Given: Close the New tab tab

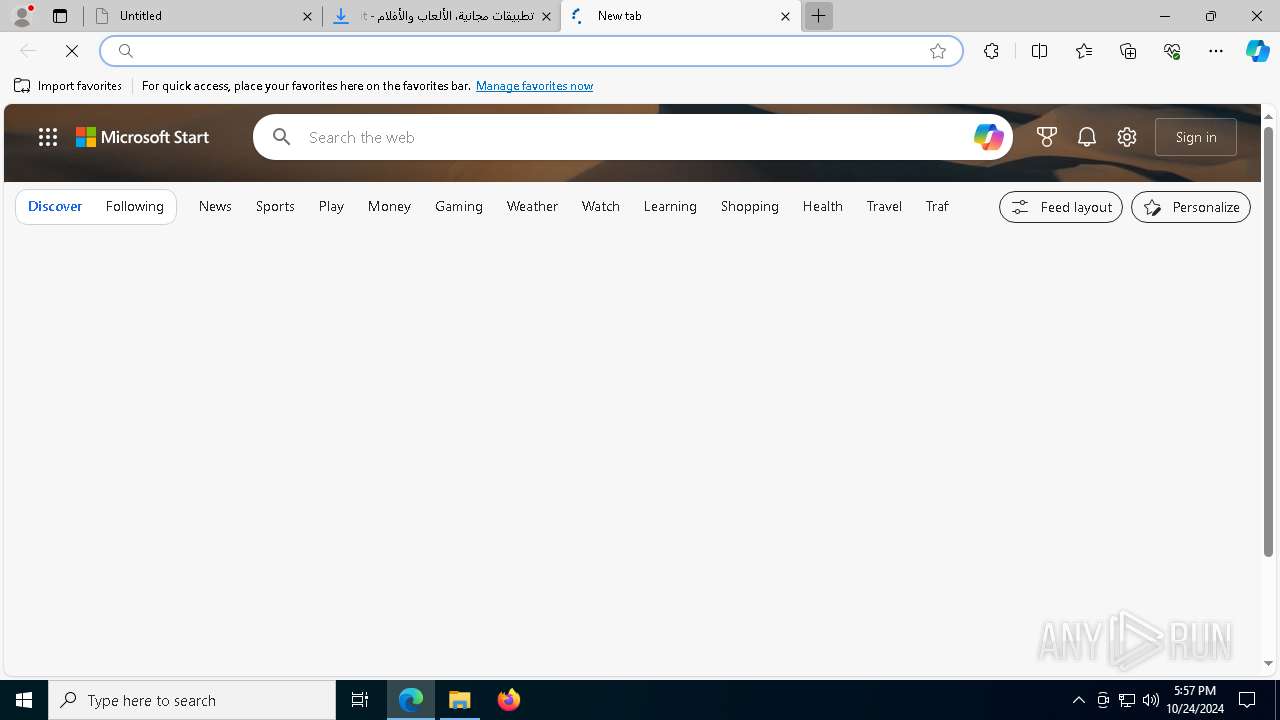Looking at the screenshot, I should click(785, 16).
